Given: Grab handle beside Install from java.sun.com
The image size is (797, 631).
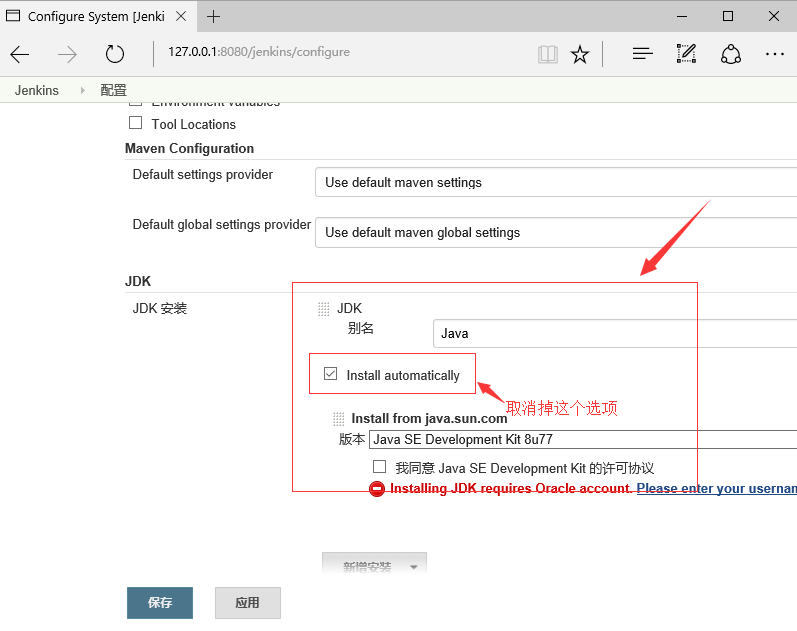Looking at the screenshot, I should [x=339, y=419].
